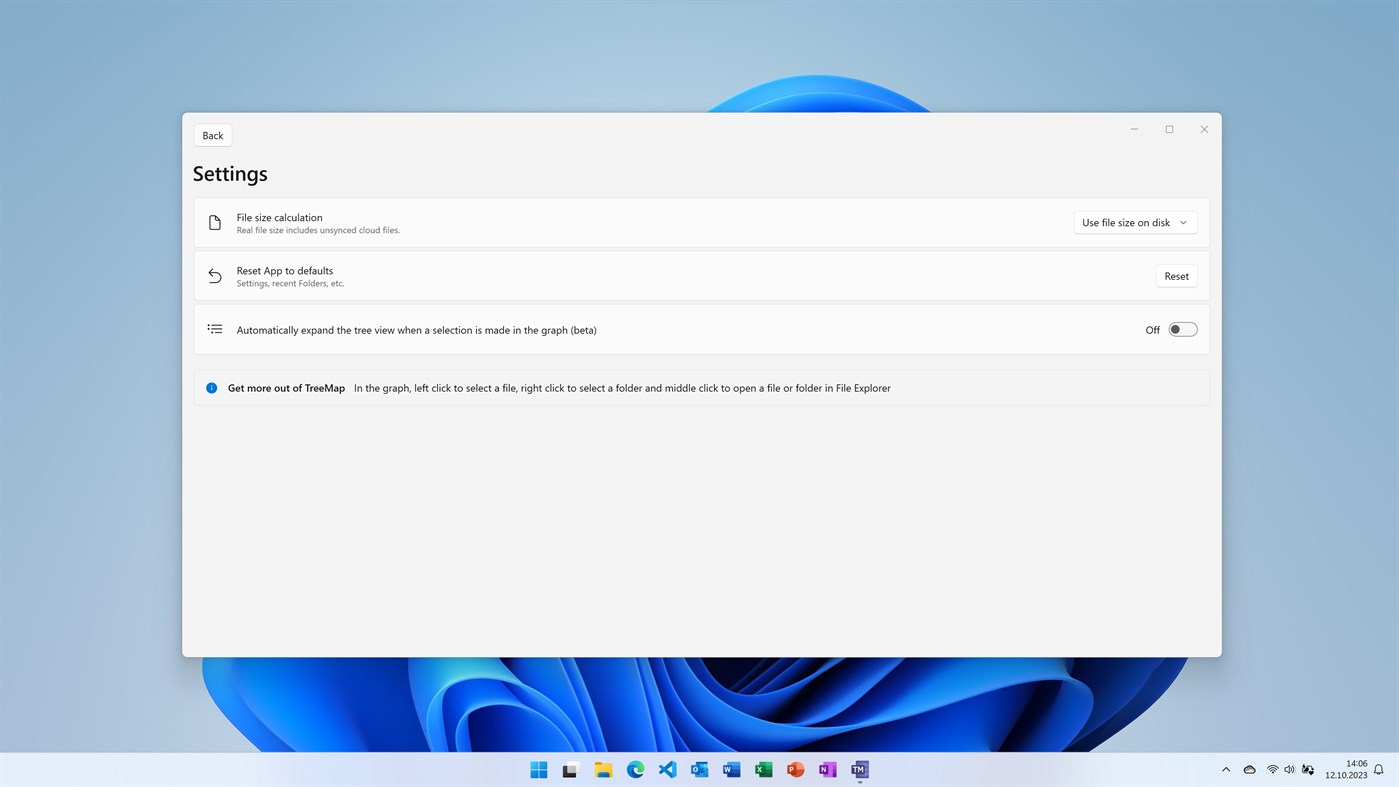
Task: Open the clock and date flyout
Action: click(x=1346, y=769)
